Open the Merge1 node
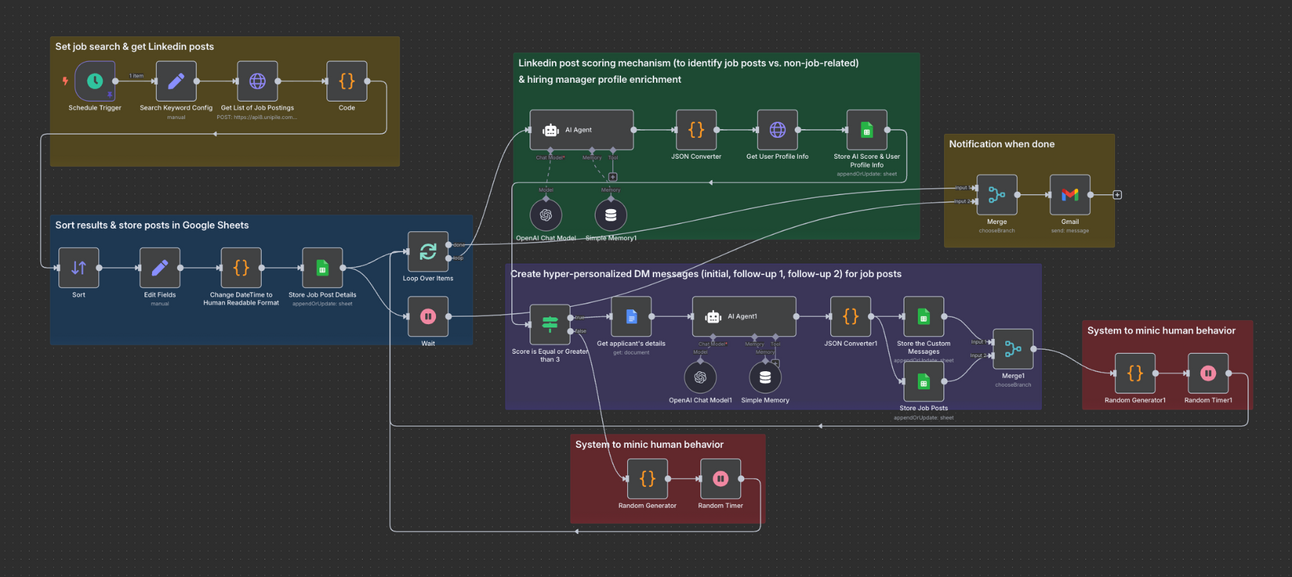Screen dimensions: 1292x577 click(1013, 349)
